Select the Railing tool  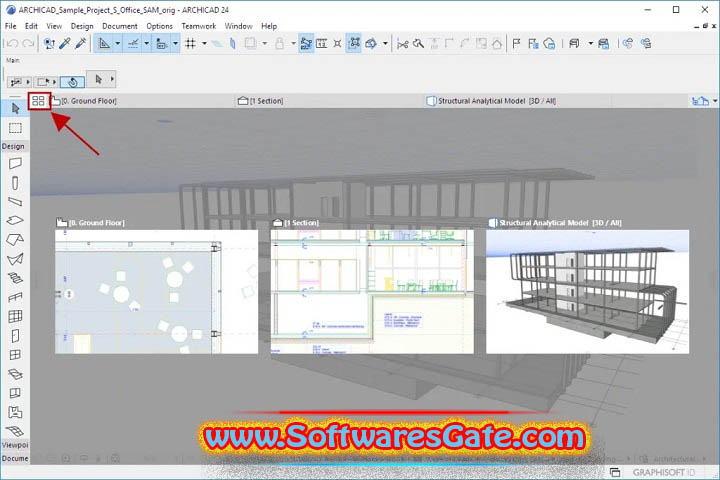click(x=15, y=298)
